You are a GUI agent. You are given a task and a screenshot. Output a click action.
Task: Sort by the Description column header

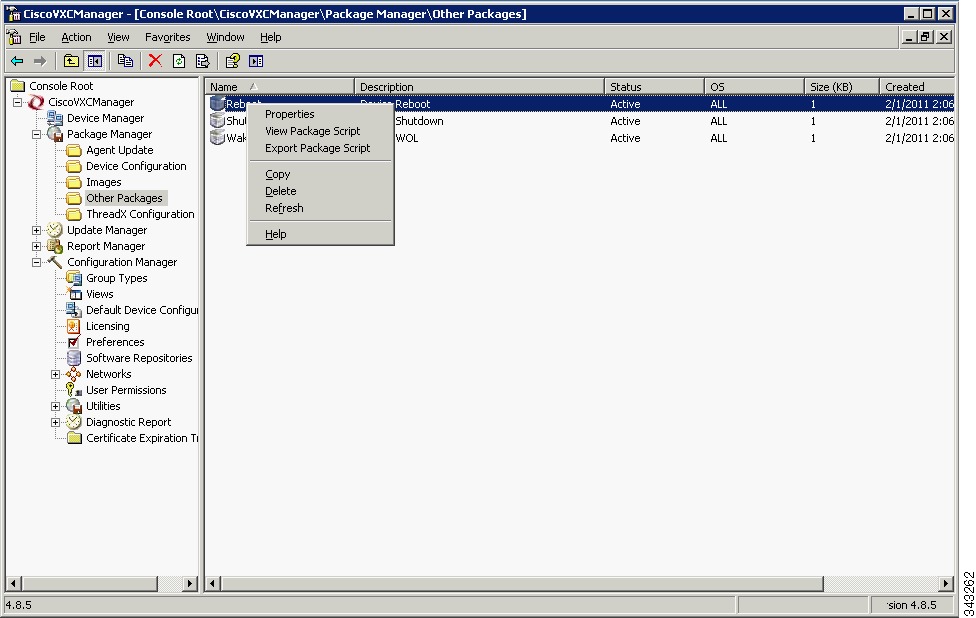[479, 87]
